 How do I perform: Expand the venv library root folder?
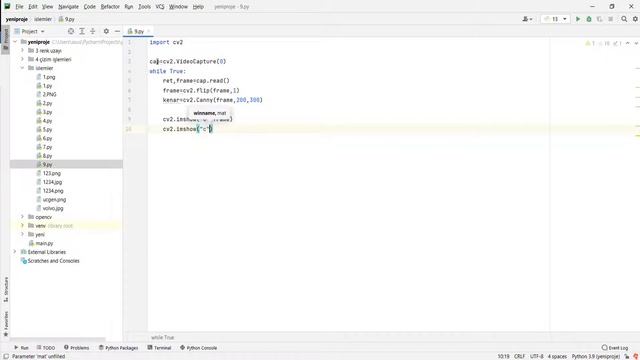click(22, 225)
